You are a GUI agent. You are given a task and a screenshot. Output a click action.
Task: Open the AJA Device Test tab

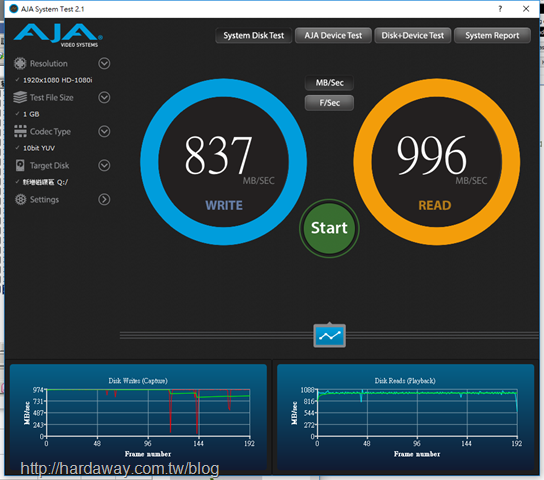point(333,35)
